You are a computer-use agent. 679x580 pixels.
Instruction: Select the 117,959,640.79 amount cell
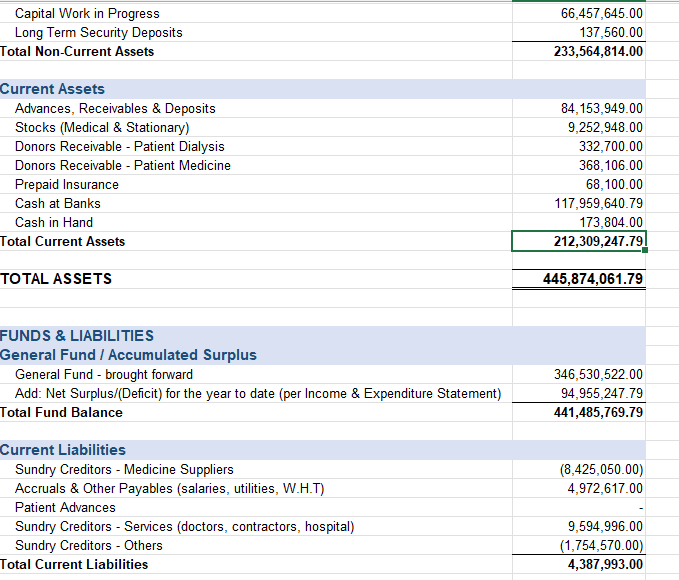click(579, 204)
